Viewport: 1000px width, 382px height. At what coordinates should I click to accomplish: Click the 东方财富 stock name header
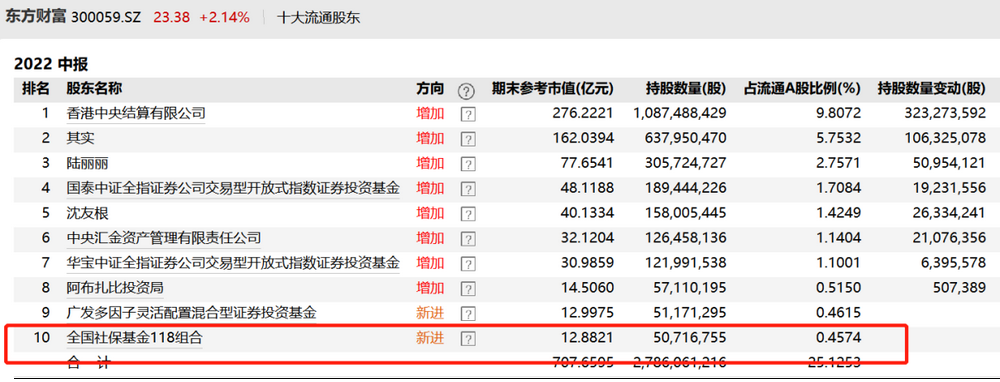(x=36, y=17)
